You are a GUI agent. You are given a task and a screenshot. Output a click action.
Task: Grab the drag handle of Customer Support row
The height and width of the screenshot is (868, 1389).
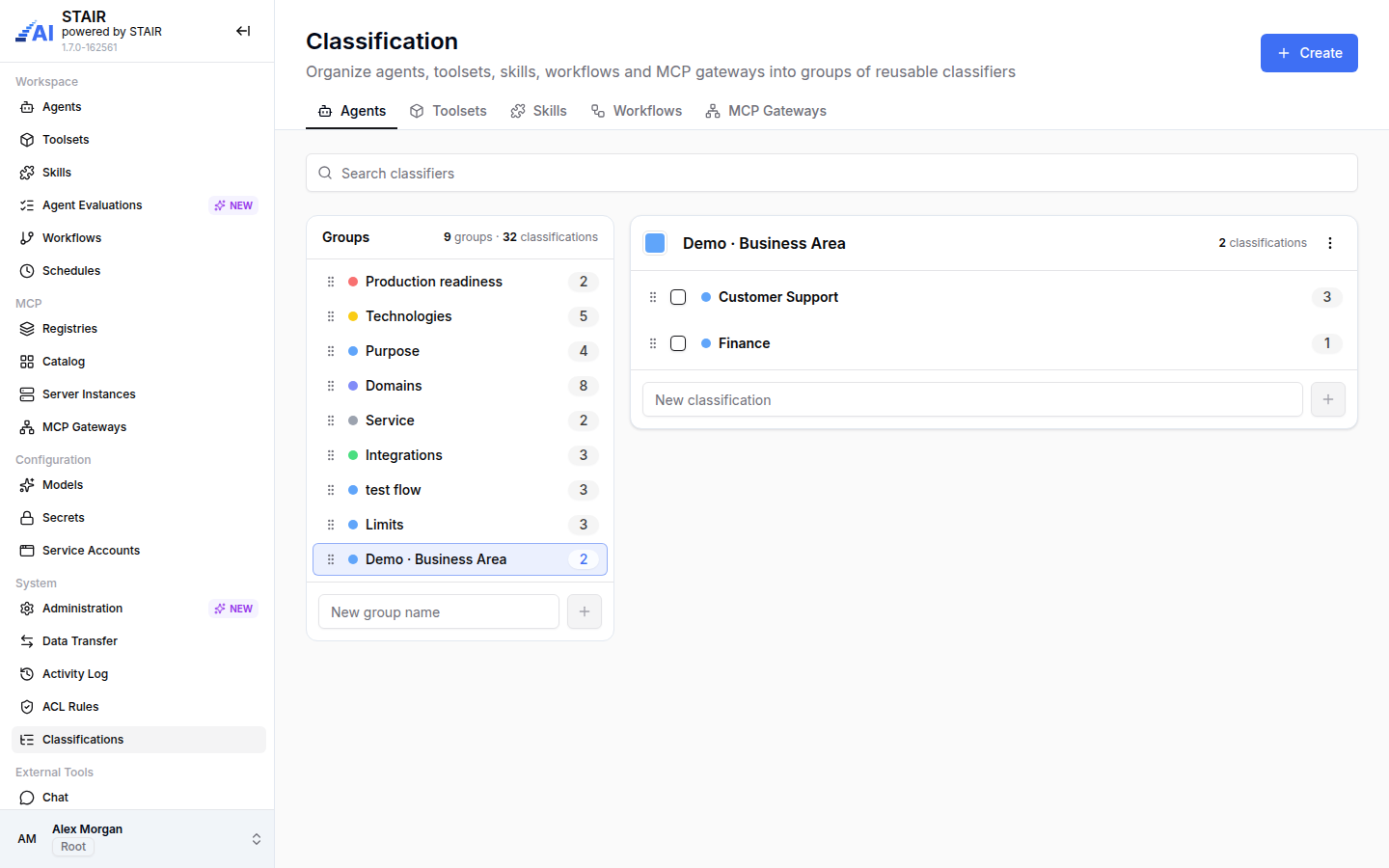(653, 297)
